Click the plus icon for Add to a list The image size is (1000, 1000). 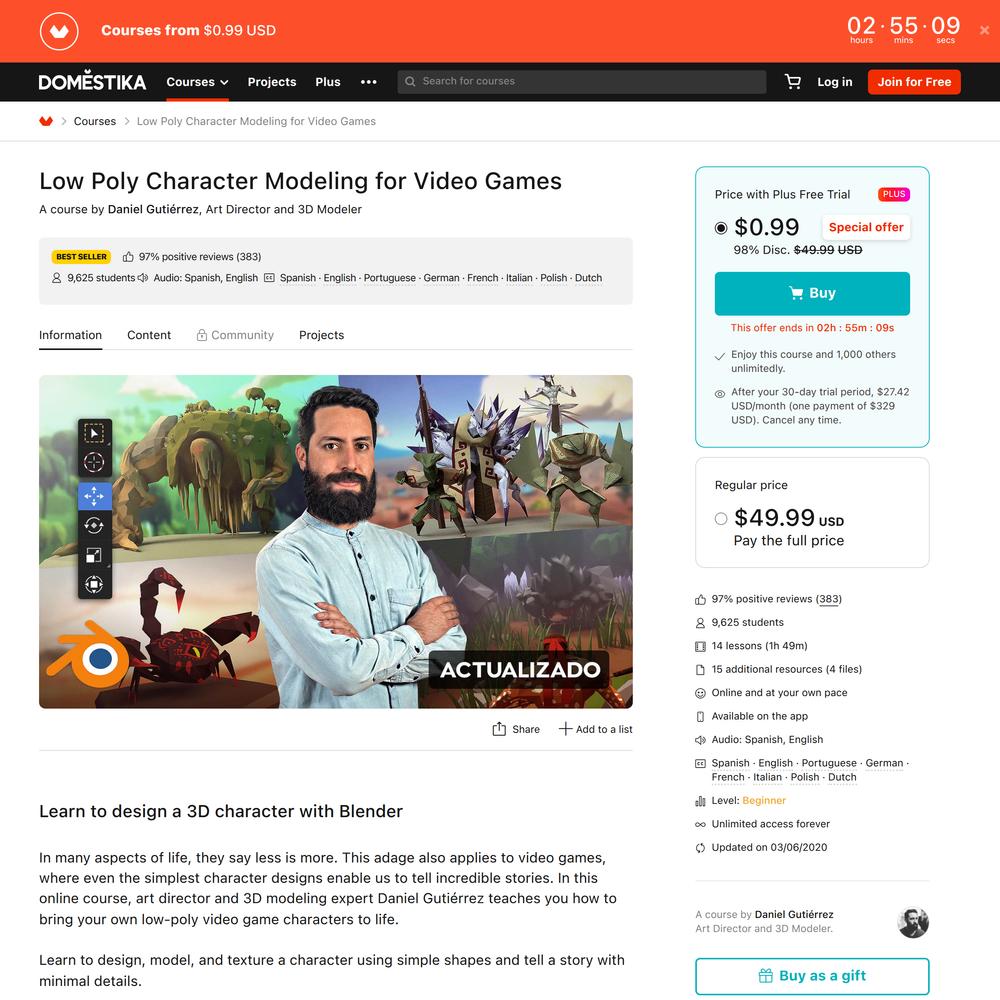(x=565, y=729)
